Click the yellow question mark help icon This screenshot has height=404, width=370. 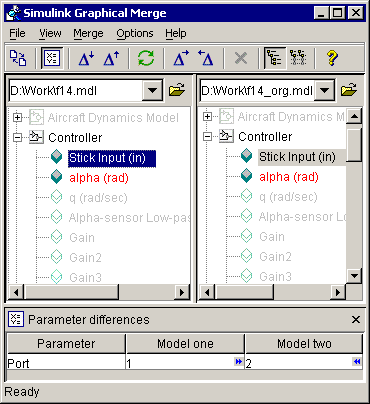point(332,58)
